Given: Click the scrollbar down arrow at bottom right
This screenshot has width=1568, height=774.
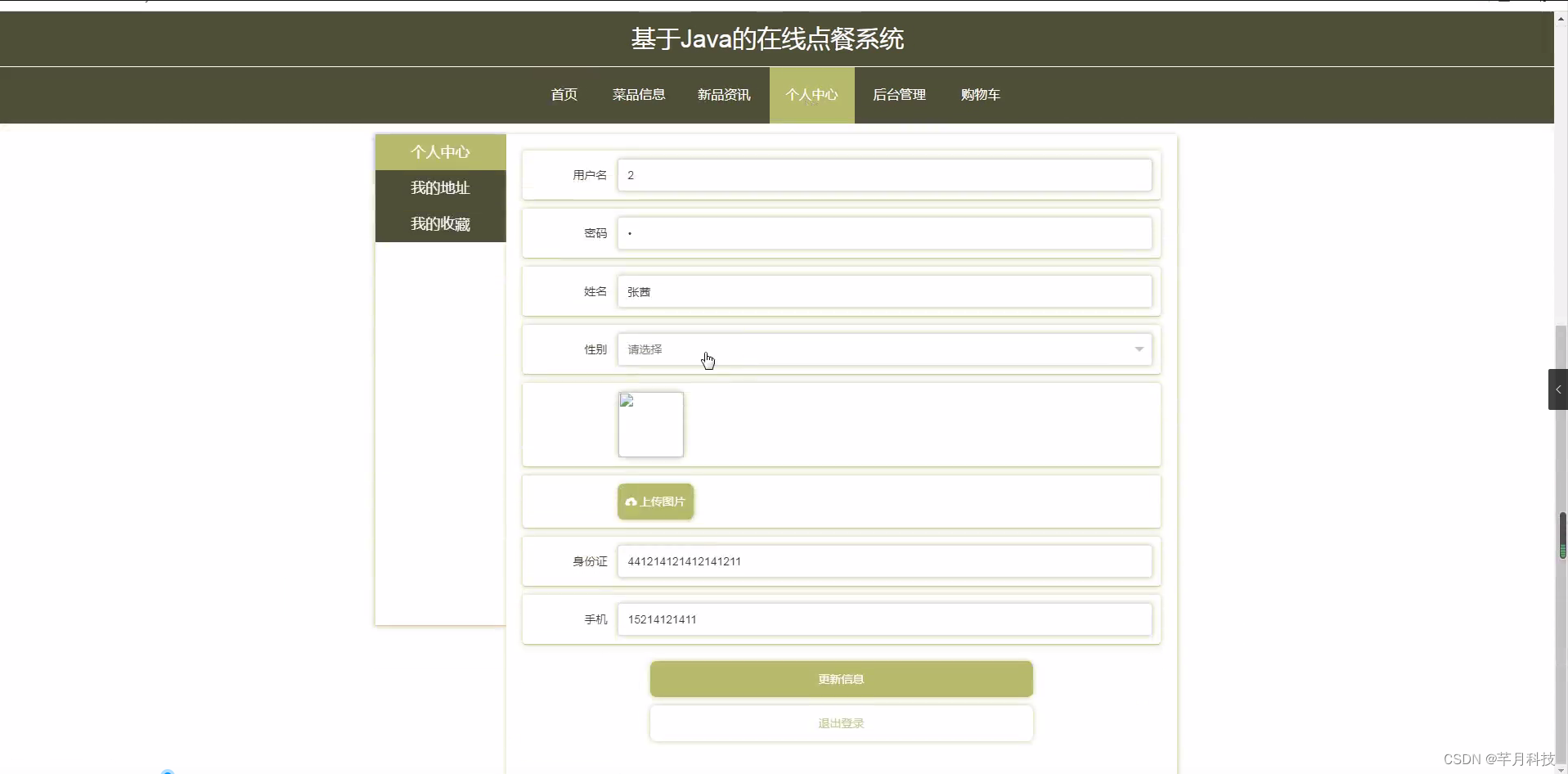Looking at the screenshot, I should click(x=1559, y=767).
